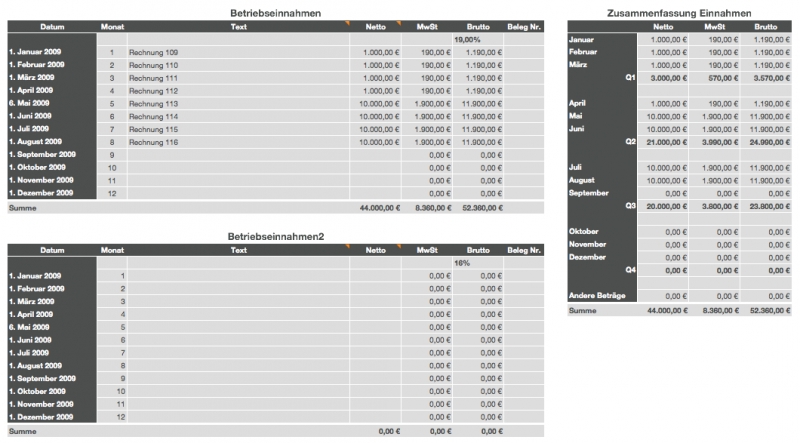Click the Rechnung 116 cell

click(154, 142)
